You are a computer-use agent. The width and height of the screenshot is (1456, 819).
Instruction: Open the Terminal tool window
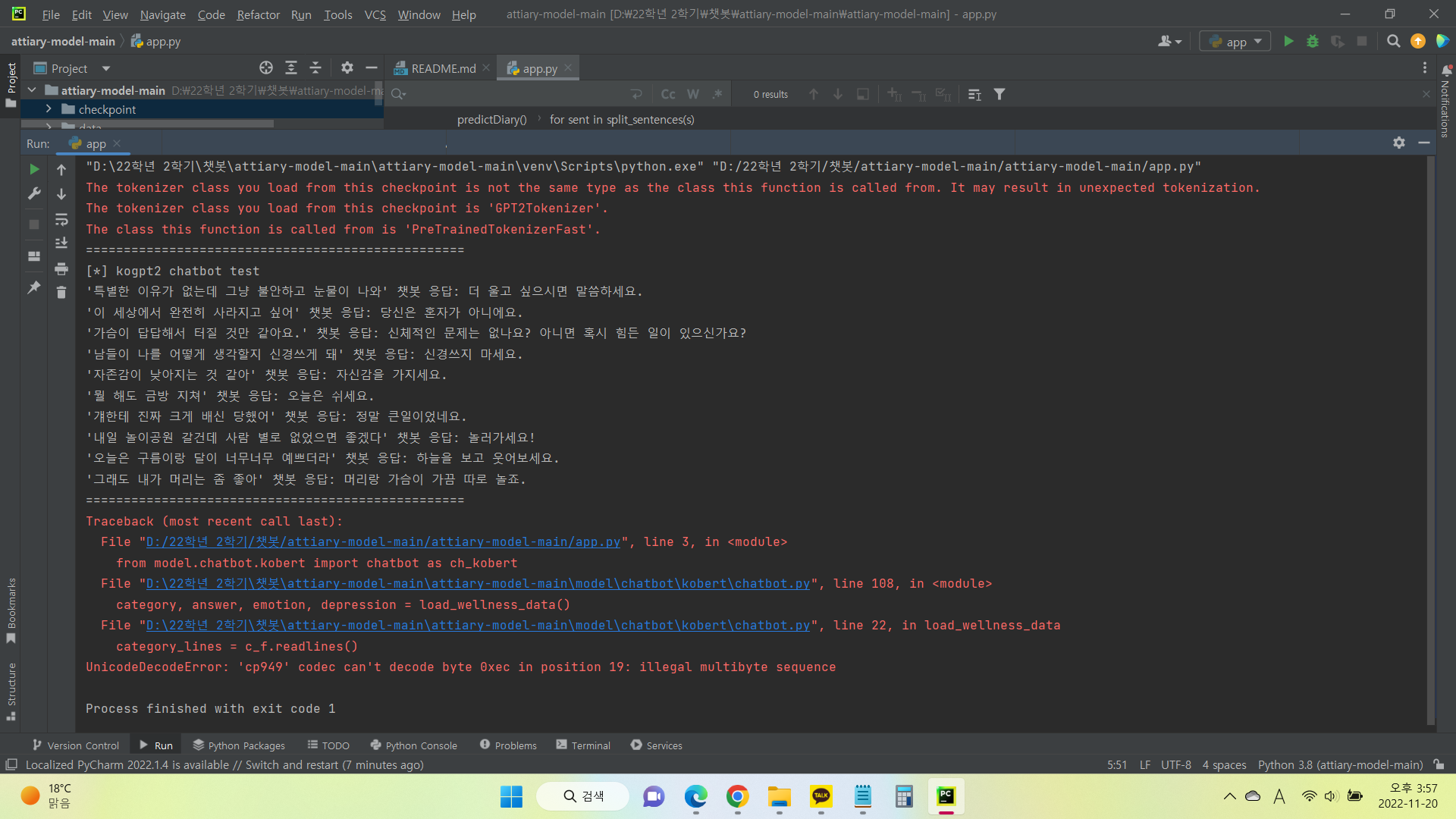pyautogui.click(x=583, y=745)
